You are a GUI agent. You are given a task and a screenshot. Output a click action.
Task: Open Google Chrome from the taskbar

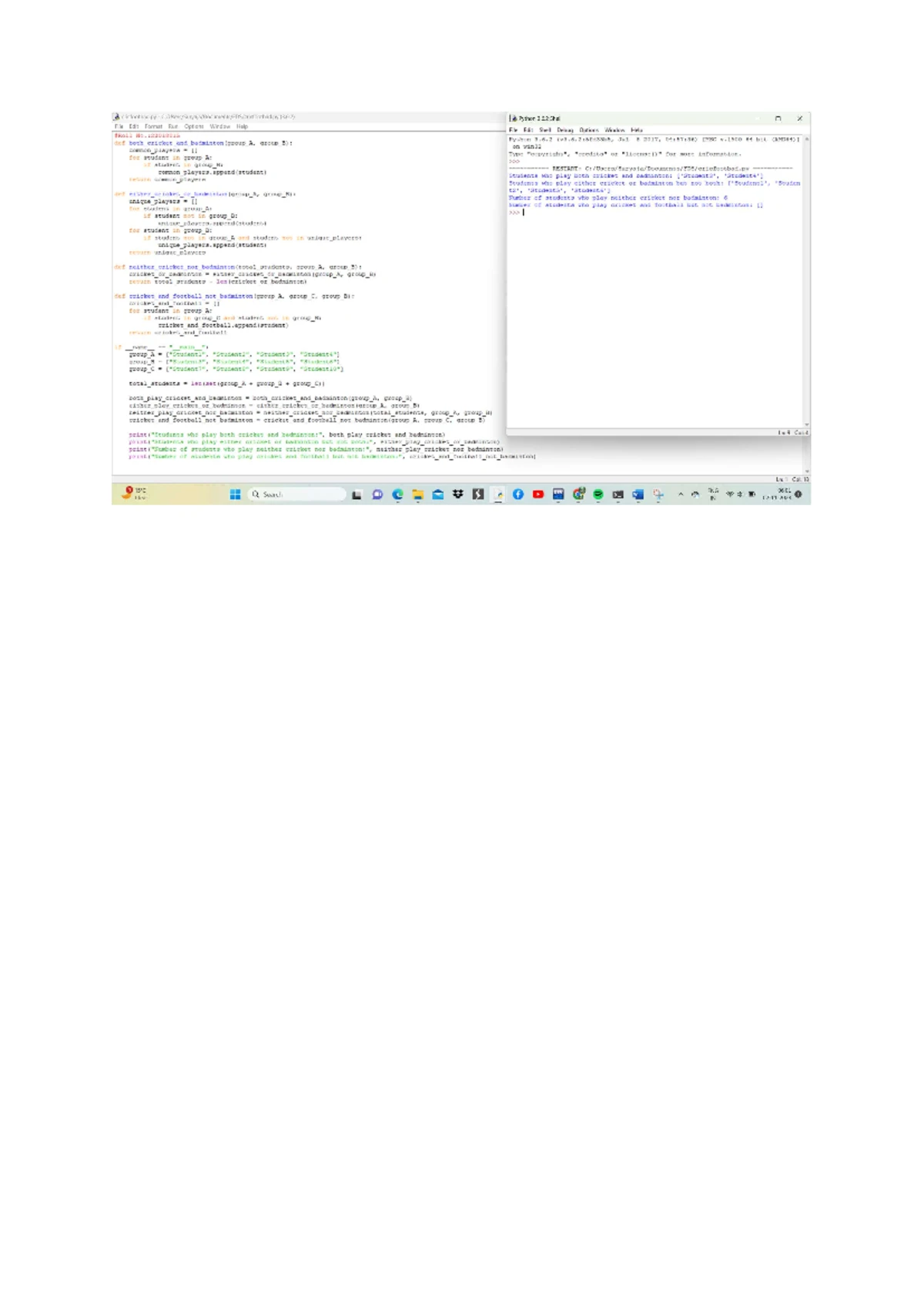578,494
